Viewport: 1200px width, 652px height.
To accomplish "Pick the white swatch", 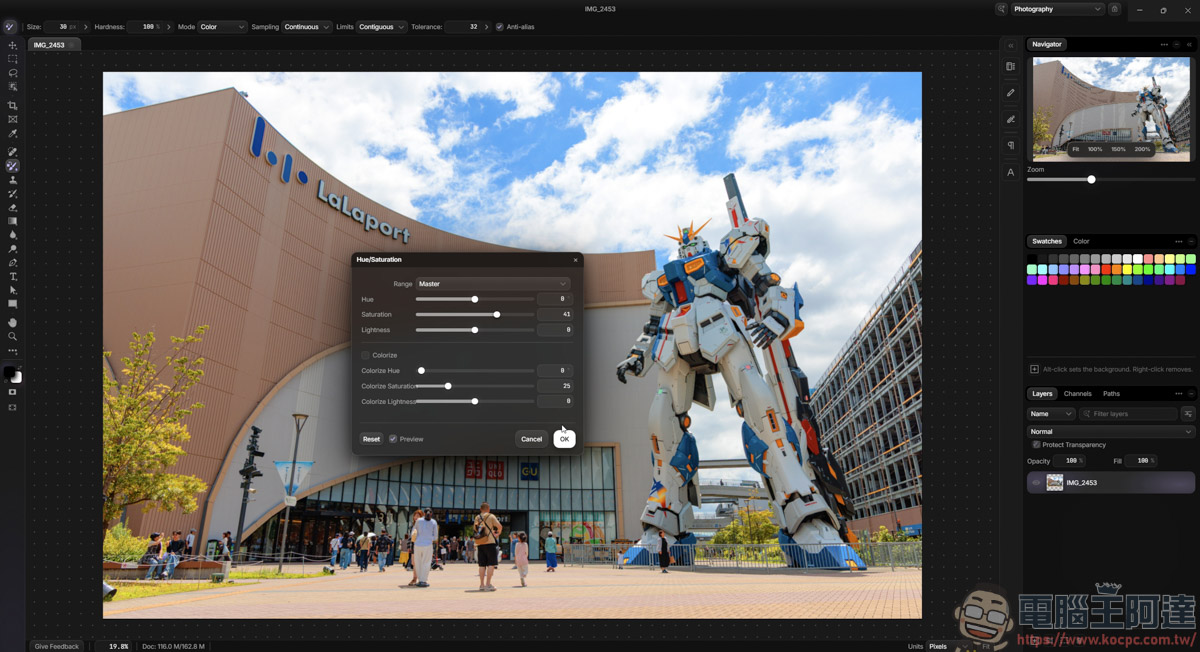I will 1138,259.
